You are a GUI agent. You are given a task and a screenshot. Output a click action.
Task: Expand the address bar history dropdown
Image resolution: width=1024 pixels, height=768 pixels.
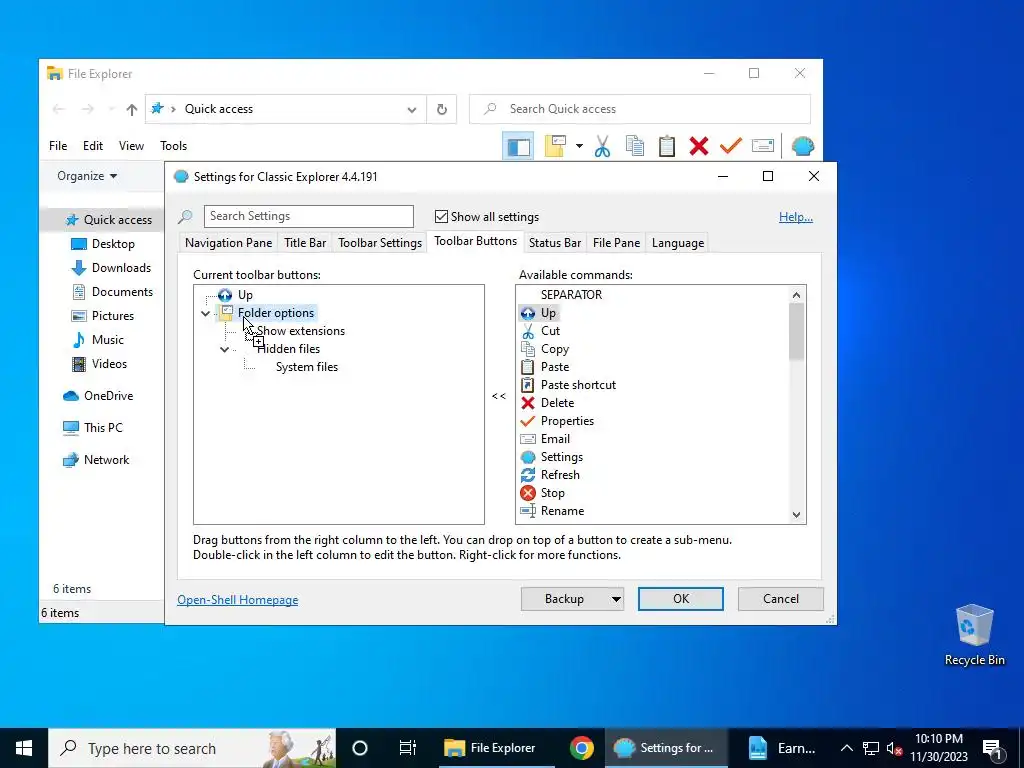pyautogui.click(x=411, y=109)
